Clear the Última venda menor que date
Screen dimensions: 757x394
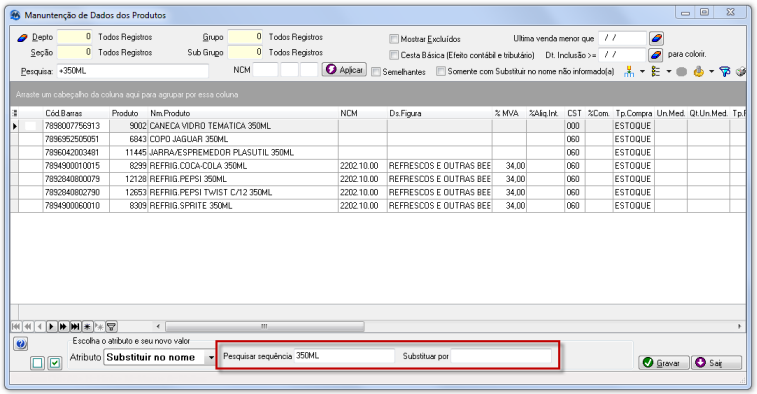point(656,38)
